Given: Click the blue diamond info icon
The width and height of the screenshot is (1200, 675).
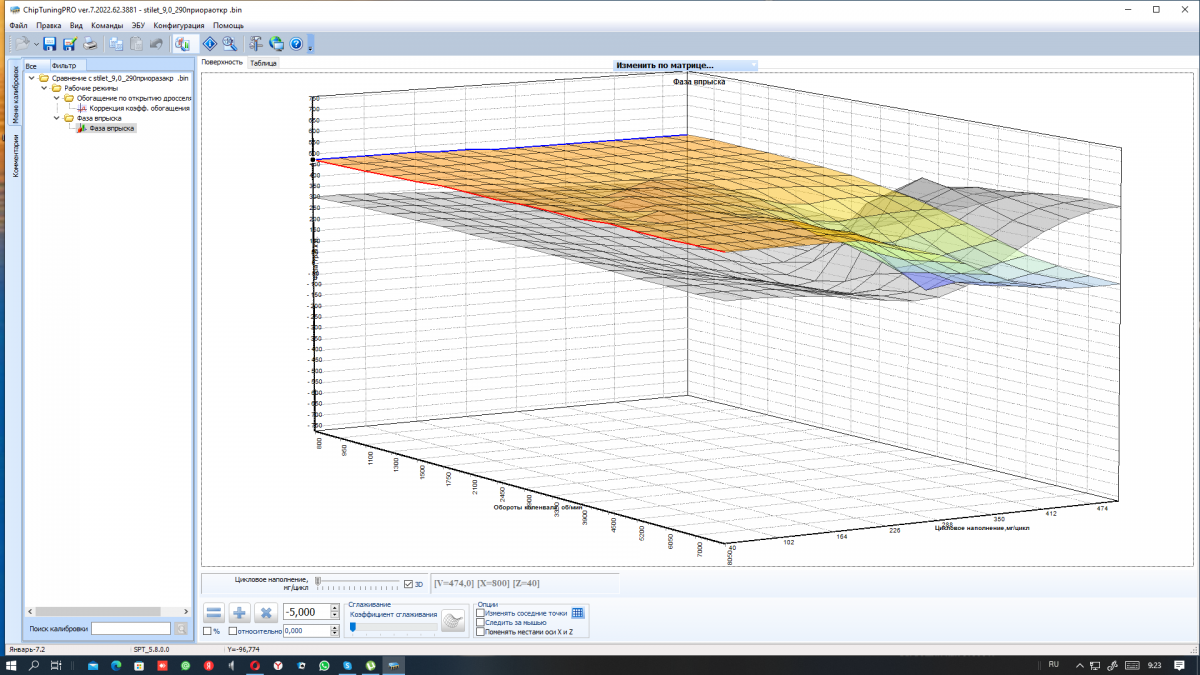Looking at the screenshot, I should click(209, 44).
